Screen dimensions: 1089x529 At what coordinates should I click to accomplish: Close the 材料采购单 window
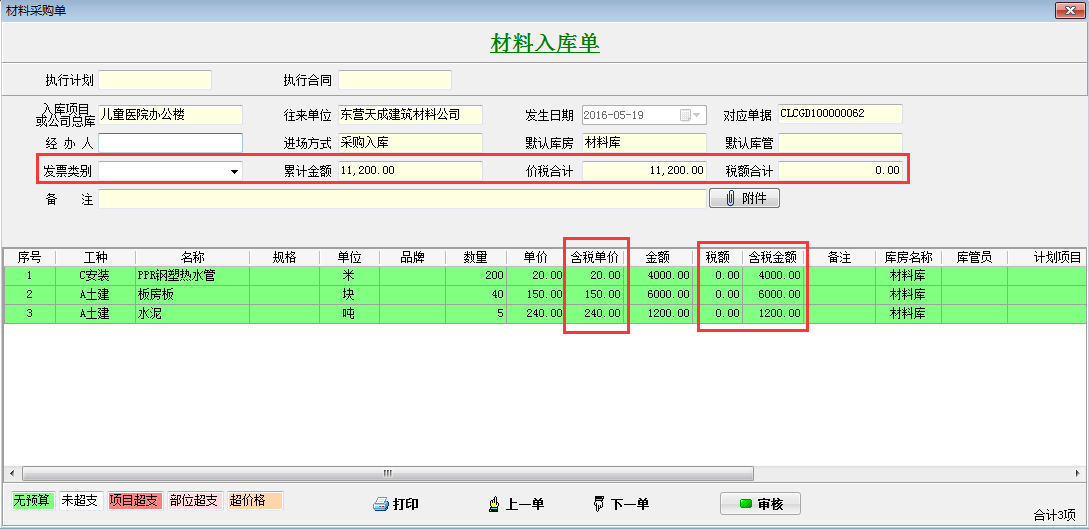(x=1070, y=10)
